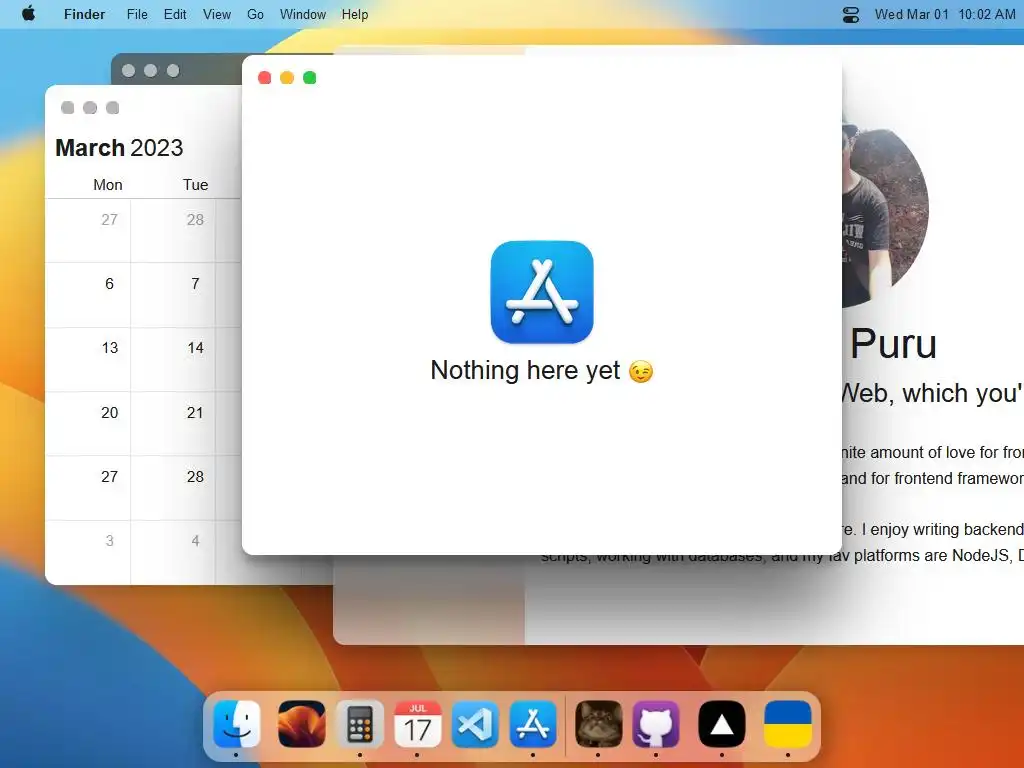Click the large App Store logo
The image size is (1024, 768).
coord(541,292)
